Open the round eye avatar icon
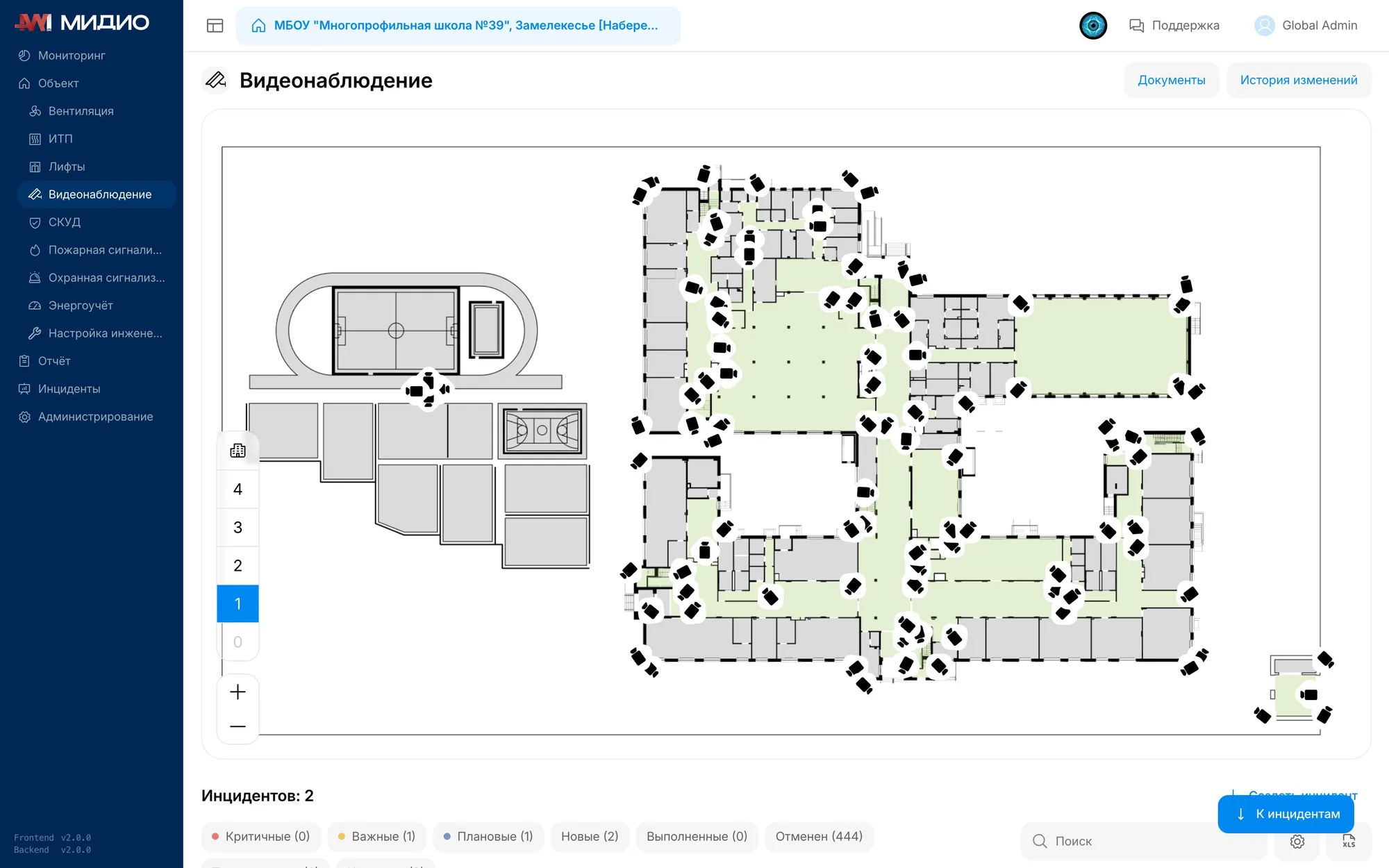This screenshot has width=1389, height=868. click(x=1092, y=26)
